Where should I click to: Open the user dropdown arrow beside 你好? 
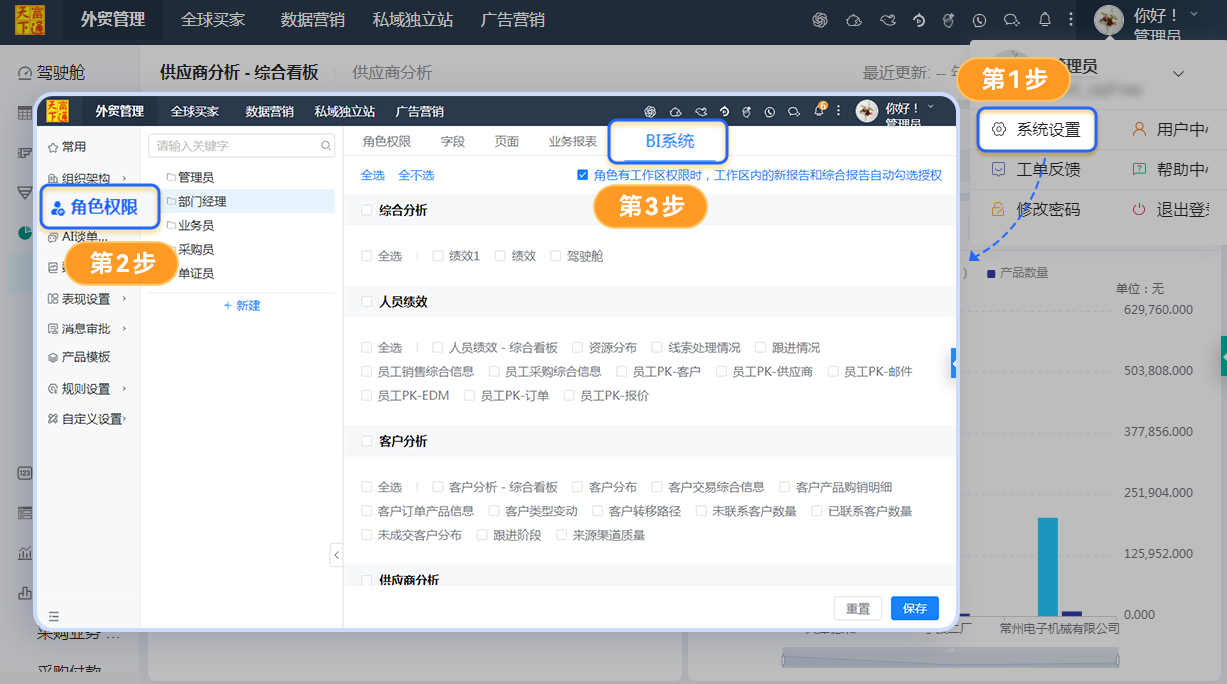(x=1193, y=14)
